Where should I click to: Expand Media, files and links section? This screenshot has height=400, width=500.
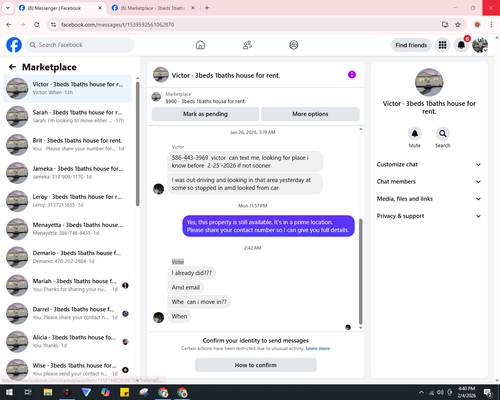(x=429, y=199)
